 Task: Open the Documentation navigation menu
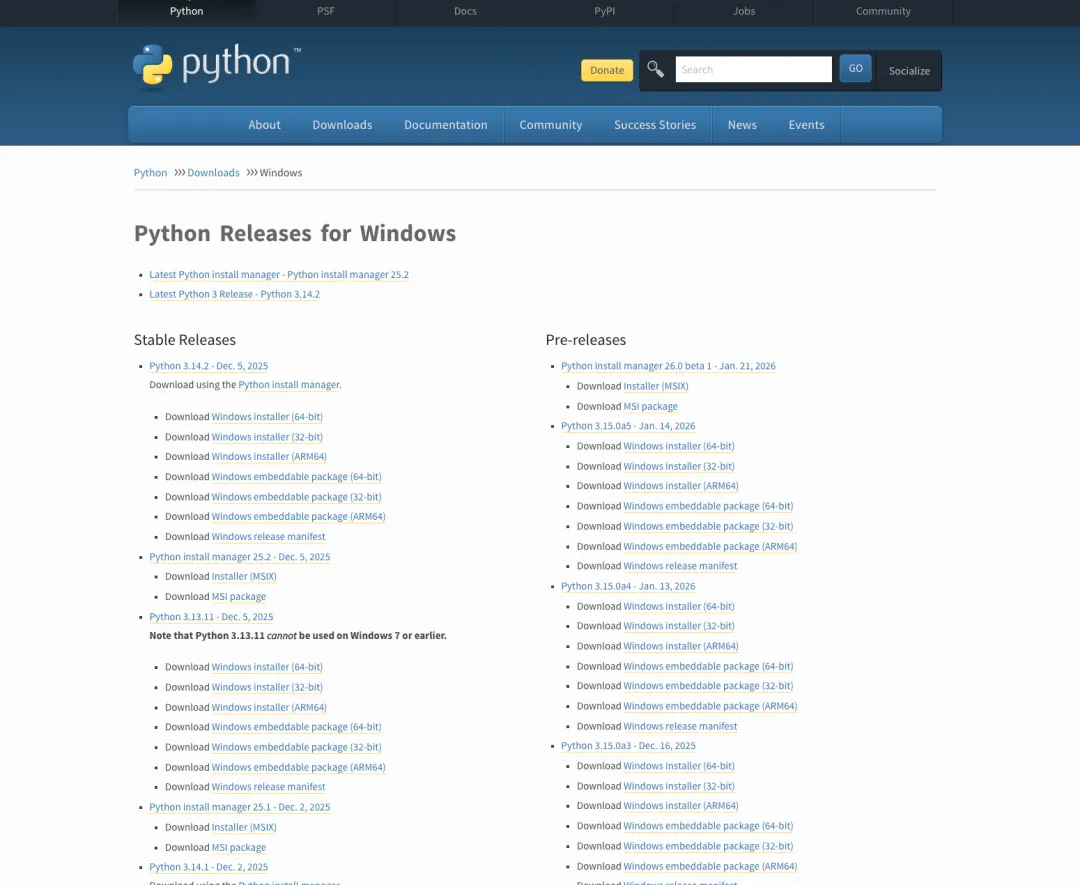(446, 125)
